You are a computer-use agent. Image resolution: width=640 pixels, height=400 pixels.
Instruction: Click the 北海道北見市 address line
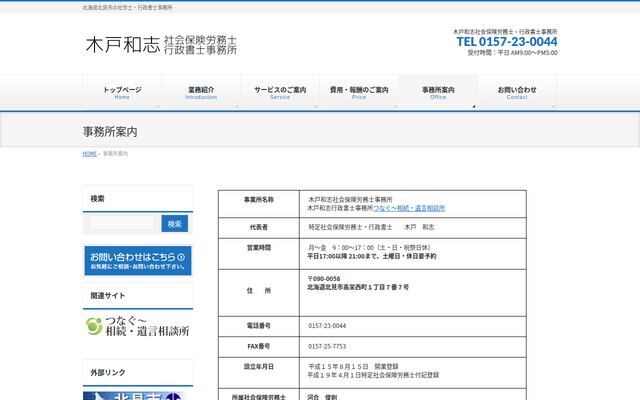point(358,287)
